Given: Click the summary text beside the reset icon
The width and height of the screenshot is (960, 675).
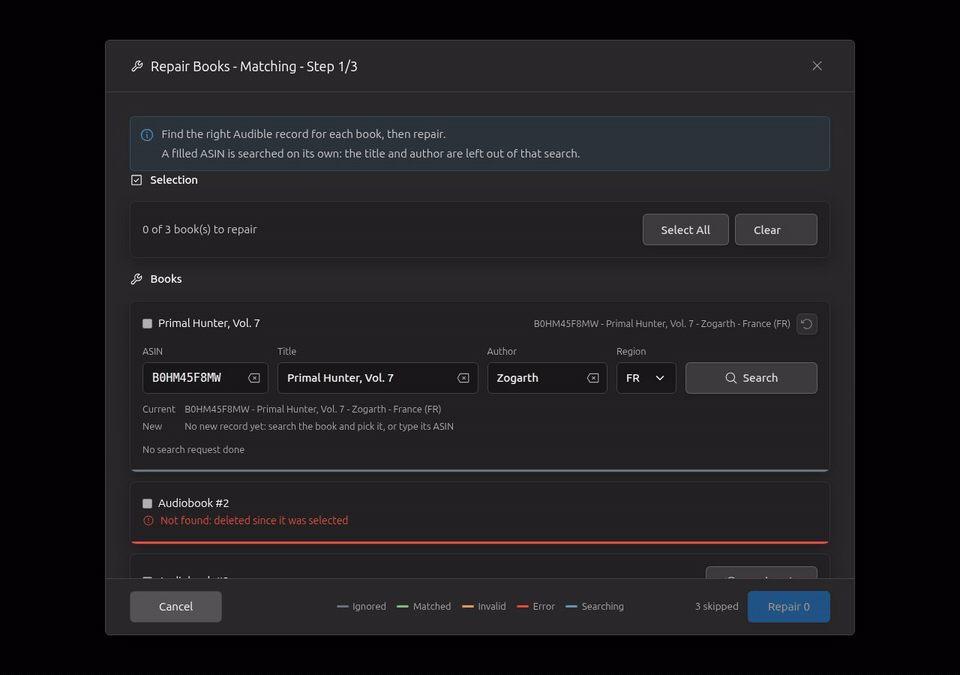Looking at the screenshot, I should [x=662, y=324].
